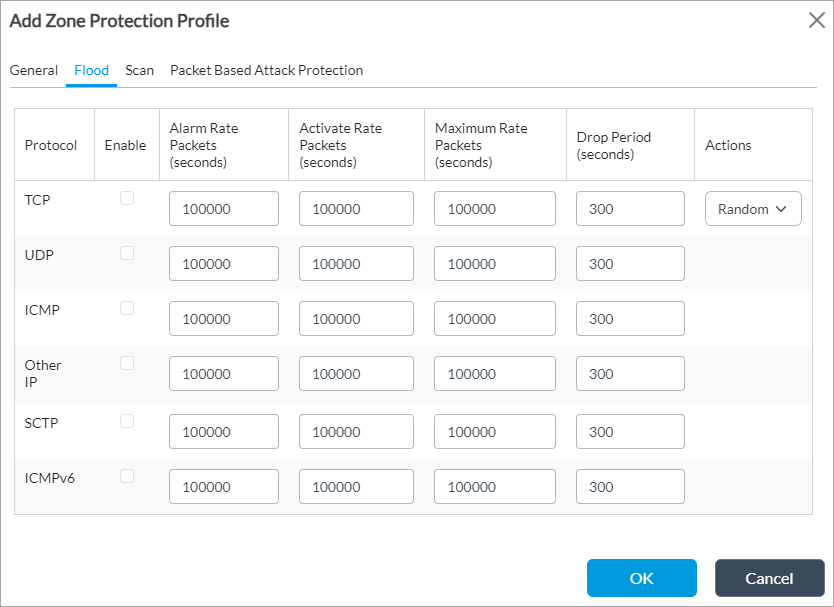Viewport: 834px width, 607px height.
Task: Switch to the Scan tab
Action: (x=139, y=70)
